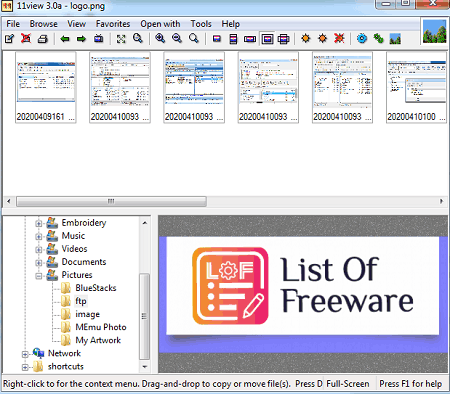Click the small landscape picture toolbar icon
The height and width of the screenshot is (394, 450).
395,39
